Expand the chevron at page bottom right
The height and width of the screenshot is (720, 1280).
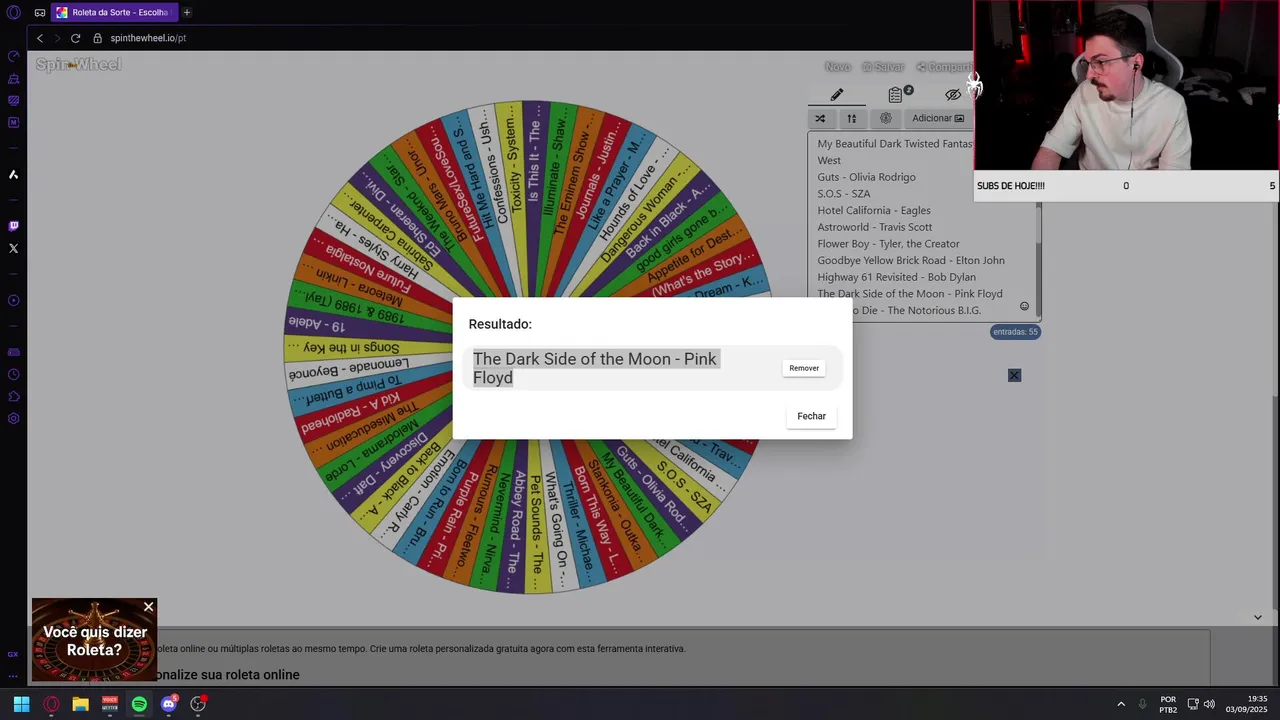tap(1257, 617)
